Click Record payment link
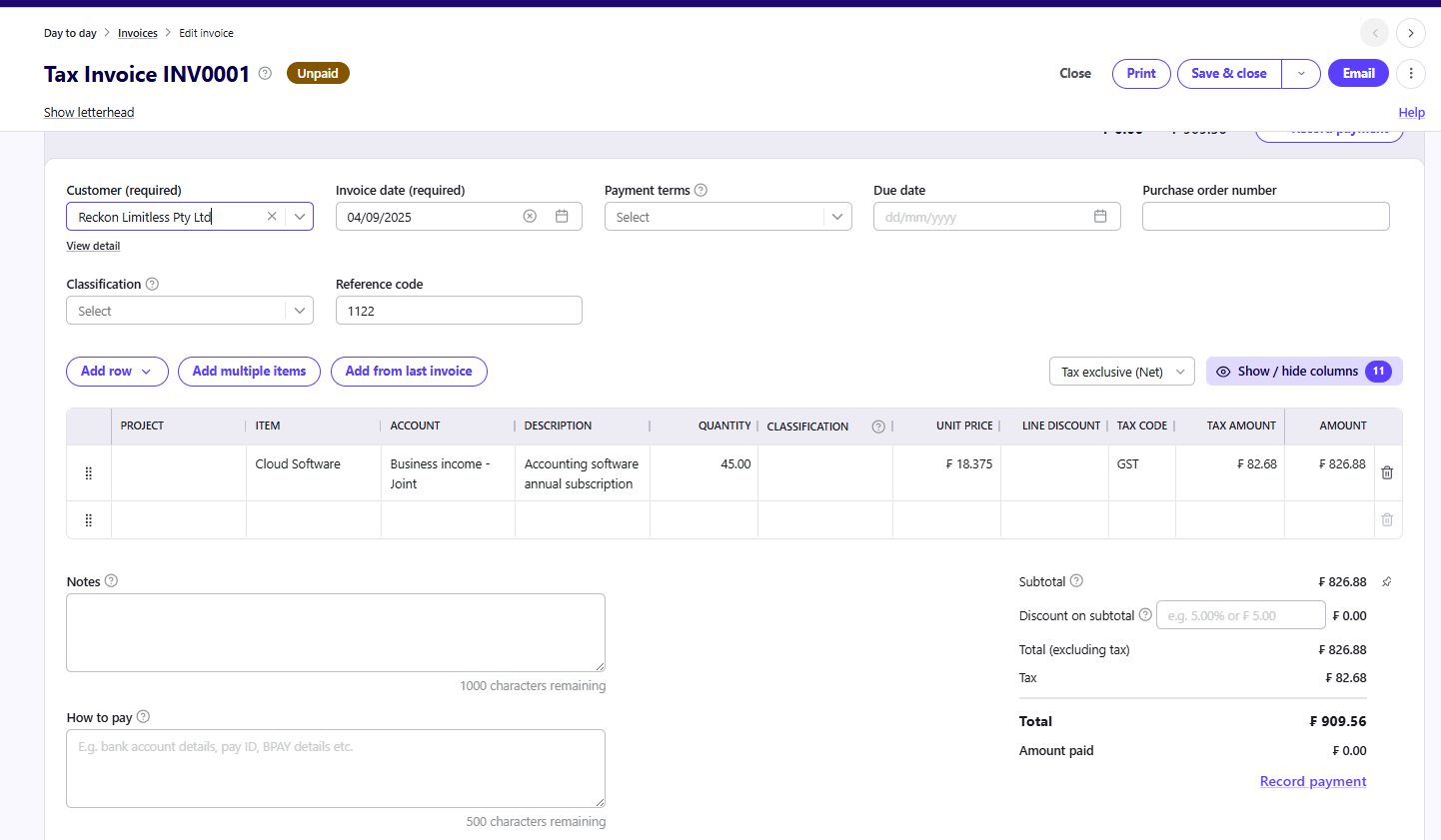The width and height of the screenshot is (1441, 840). pos(1313,781)
